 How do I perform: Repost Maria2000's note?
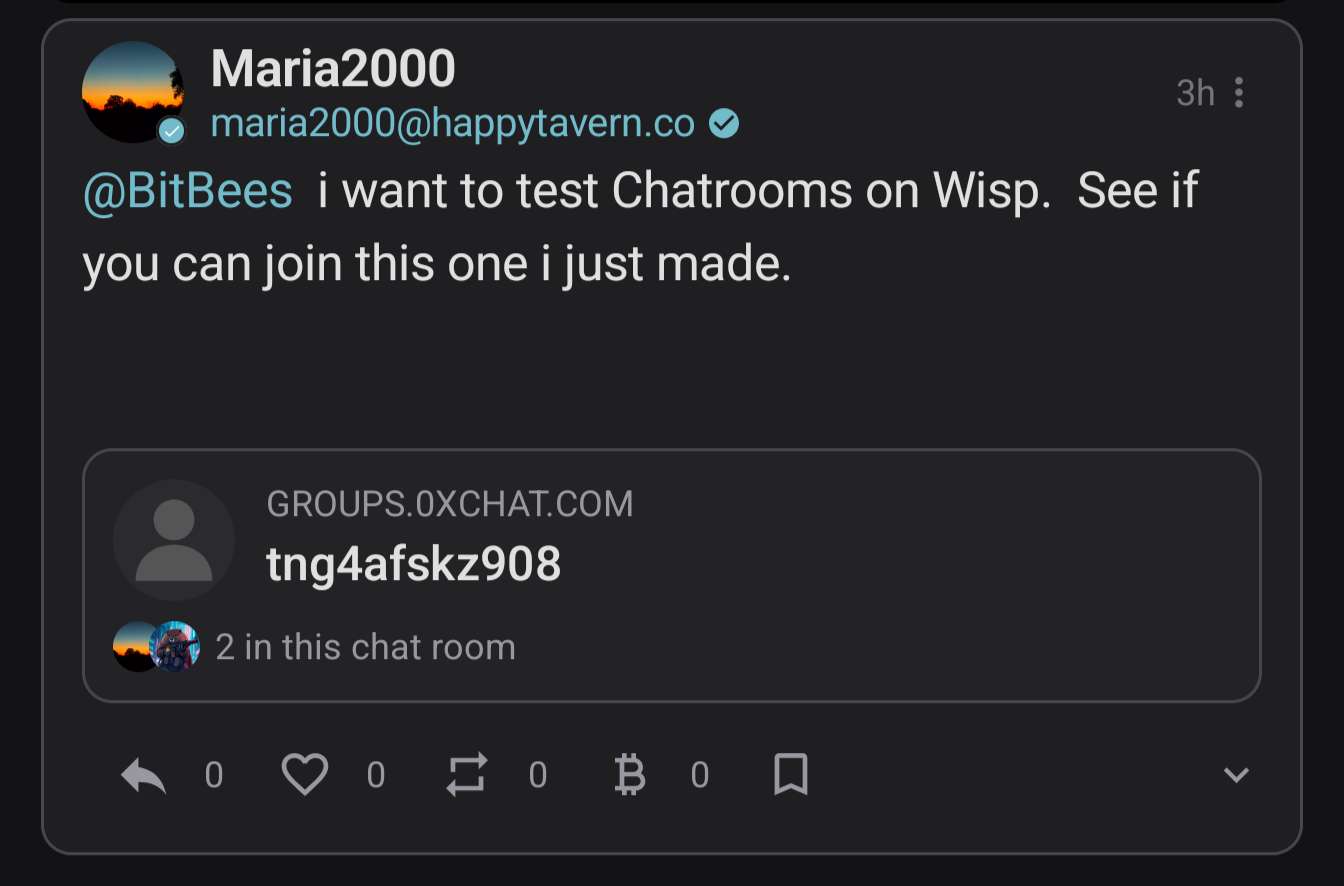(466, 775)
